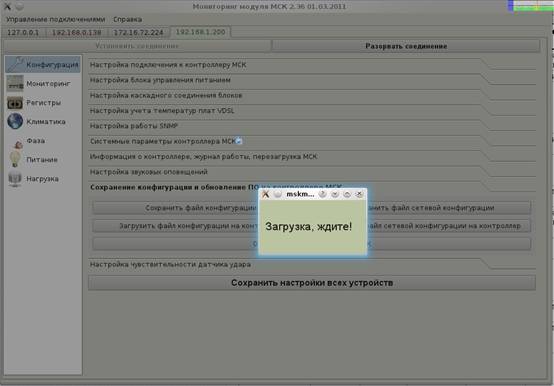This screenshot has height=386, width=554.
Task: Click Сохранить файл конфигурации button
Action: tap(176, 208)
